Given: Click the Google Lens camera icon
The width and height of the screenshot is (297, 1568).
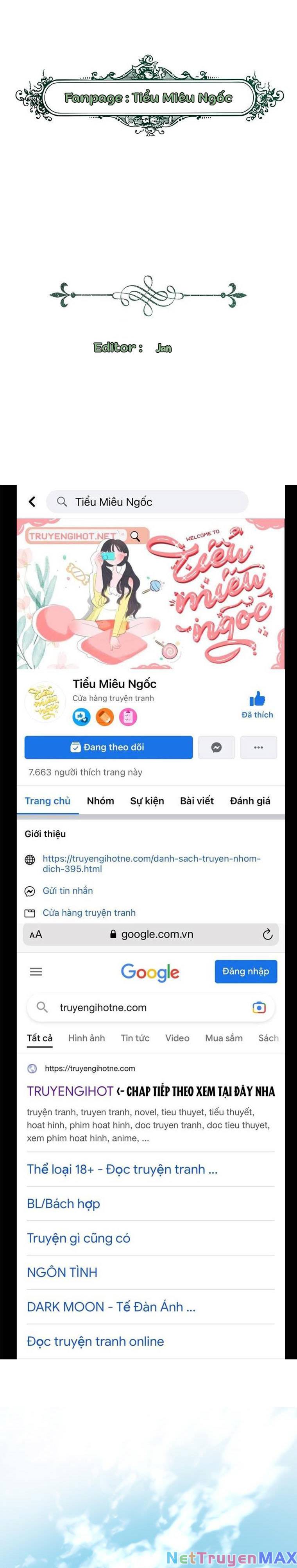Looking at the screenshot, I should [259, 1007].
